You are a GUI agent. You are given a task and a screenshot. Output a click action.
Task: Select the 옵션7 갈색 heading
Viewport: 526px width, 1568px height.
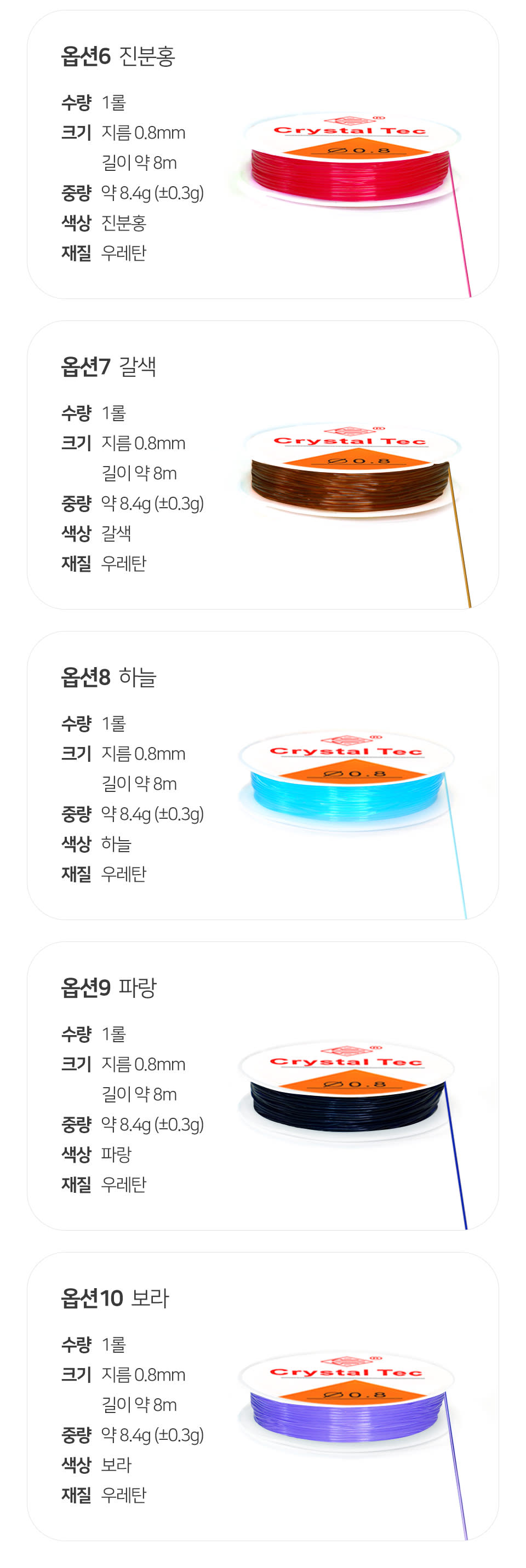[109, 366]
